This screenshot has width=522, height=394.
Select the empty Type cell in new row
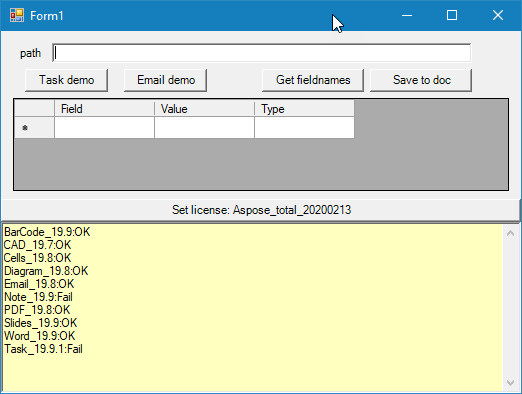(304, 128)
